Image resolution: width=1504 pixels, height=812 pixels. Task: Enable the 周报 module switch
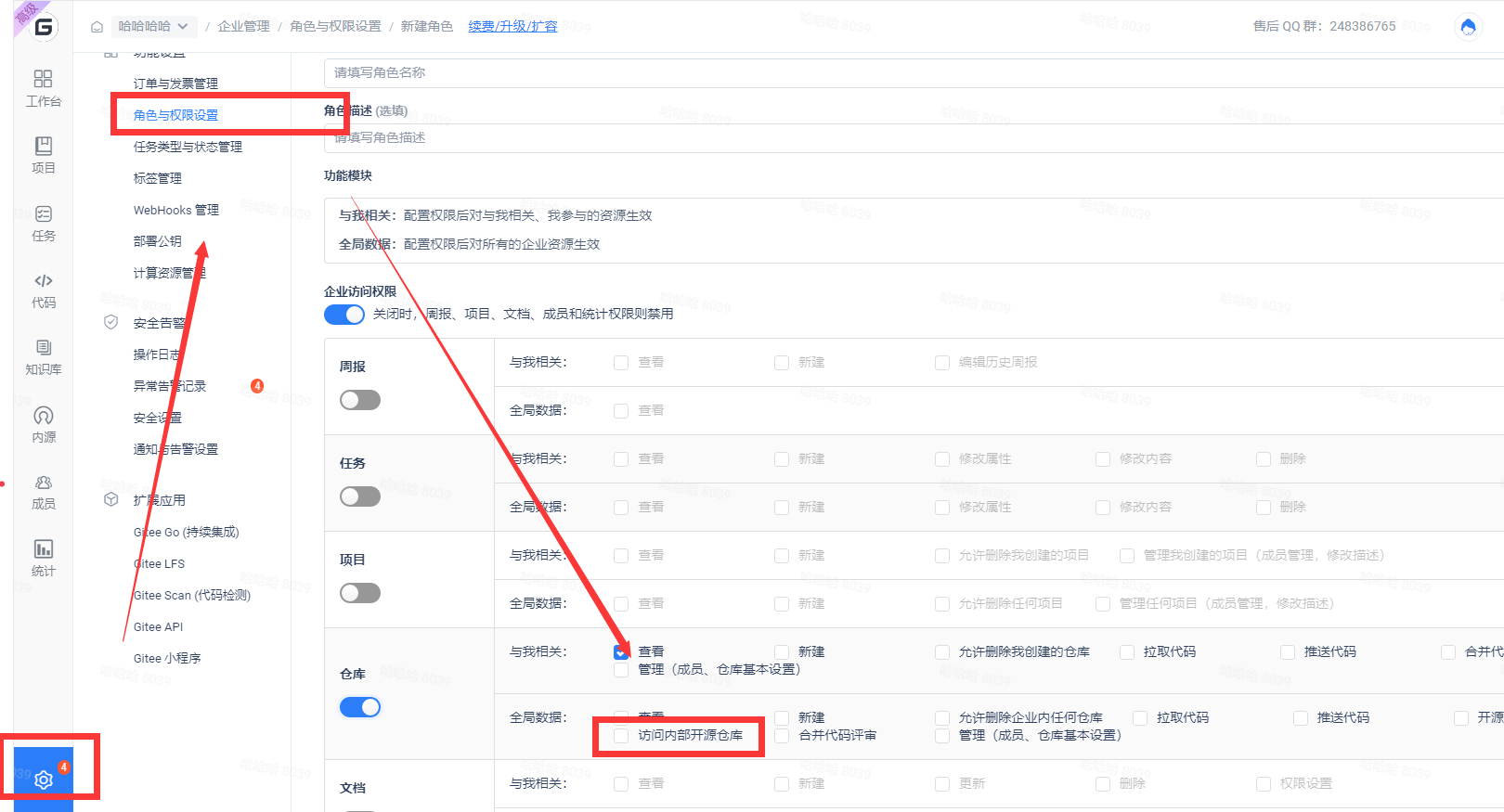click(x=360, y=400)
